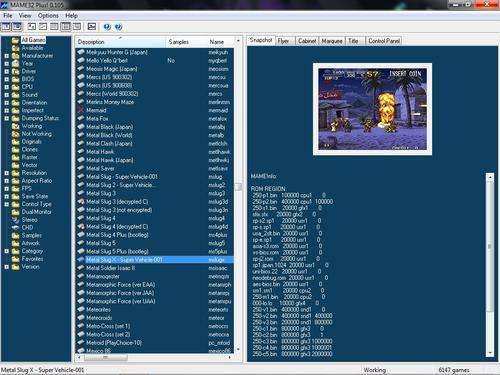Switch to the Flyer tab
The height and width of the screenshot is (375, 500).
point(284,41)
